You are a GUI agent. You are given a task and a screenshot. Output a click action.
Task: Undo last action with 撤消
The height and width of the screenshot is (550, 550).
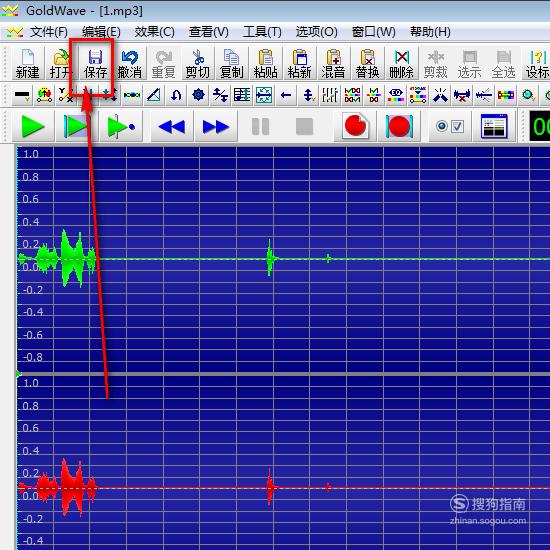click(x=129, y=64)
